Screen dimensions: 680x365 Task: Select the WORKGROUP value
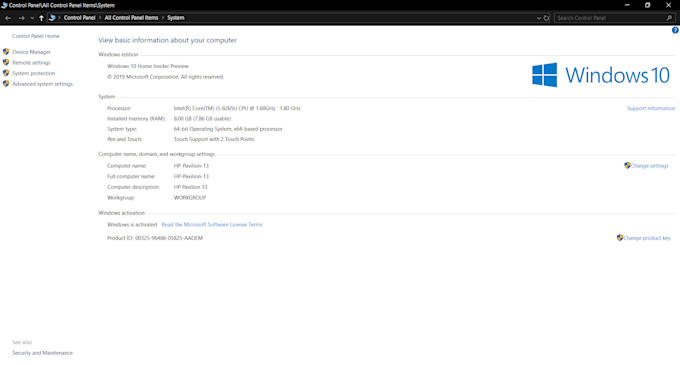(190, 198)
